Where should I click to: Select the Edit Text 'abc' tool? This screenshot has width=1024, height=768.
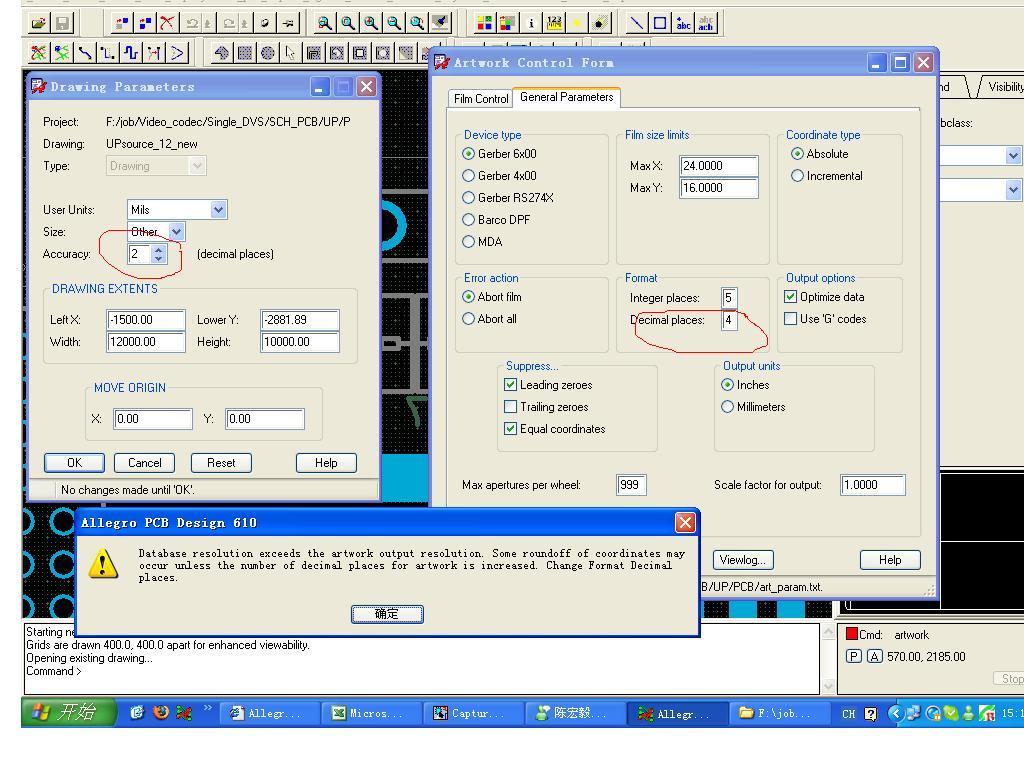(706, 24)
